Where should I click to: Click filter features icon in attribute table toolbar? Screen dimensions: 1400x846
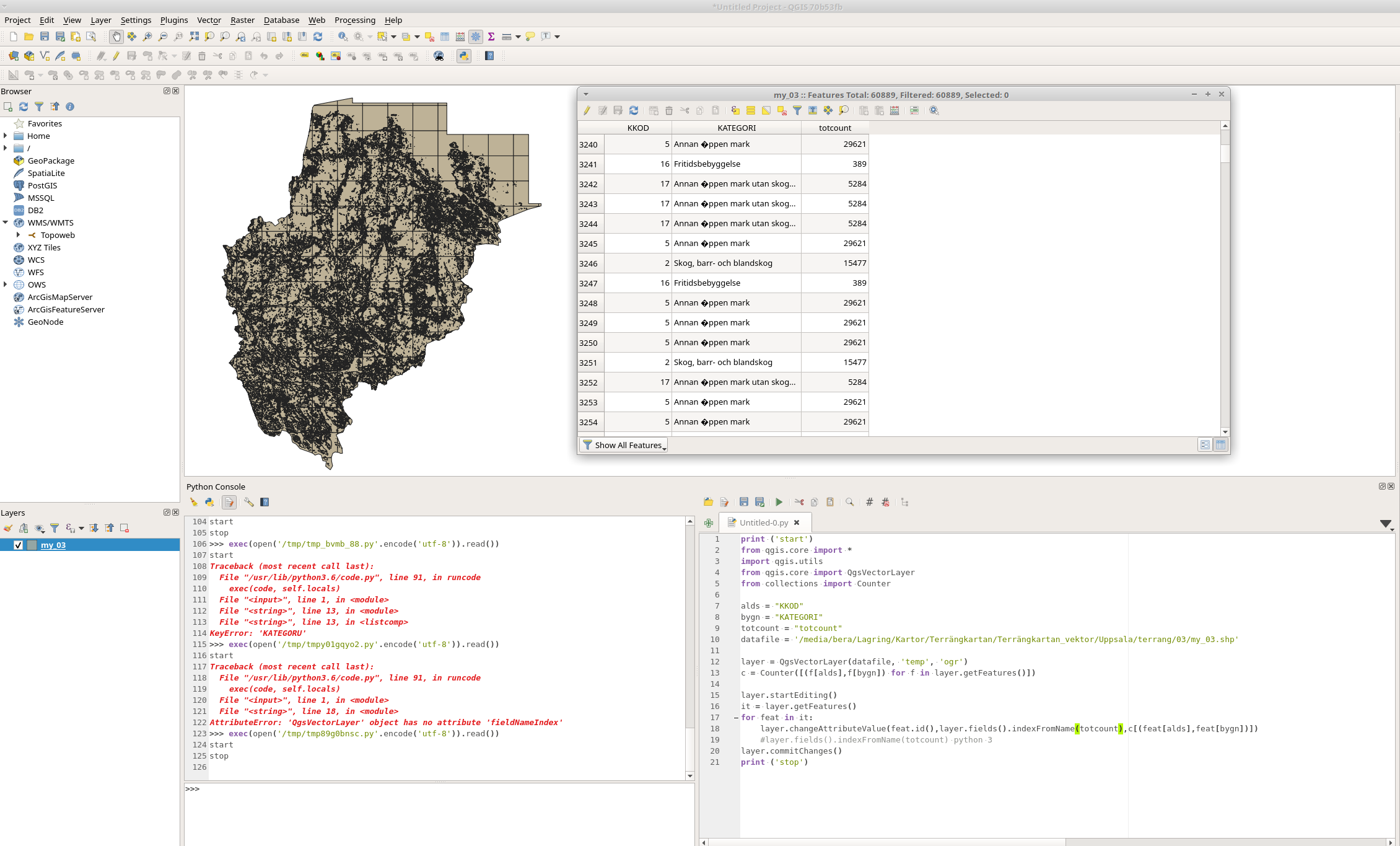click(797, 110)
